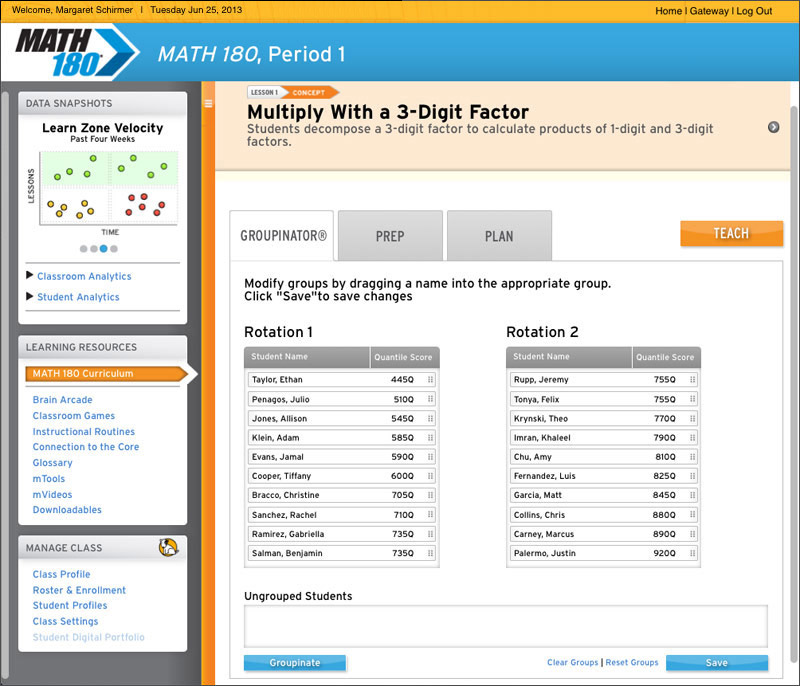Click drag handle for Imran, Khaleel
Screen dimensions: 800x686
point(692,438)
